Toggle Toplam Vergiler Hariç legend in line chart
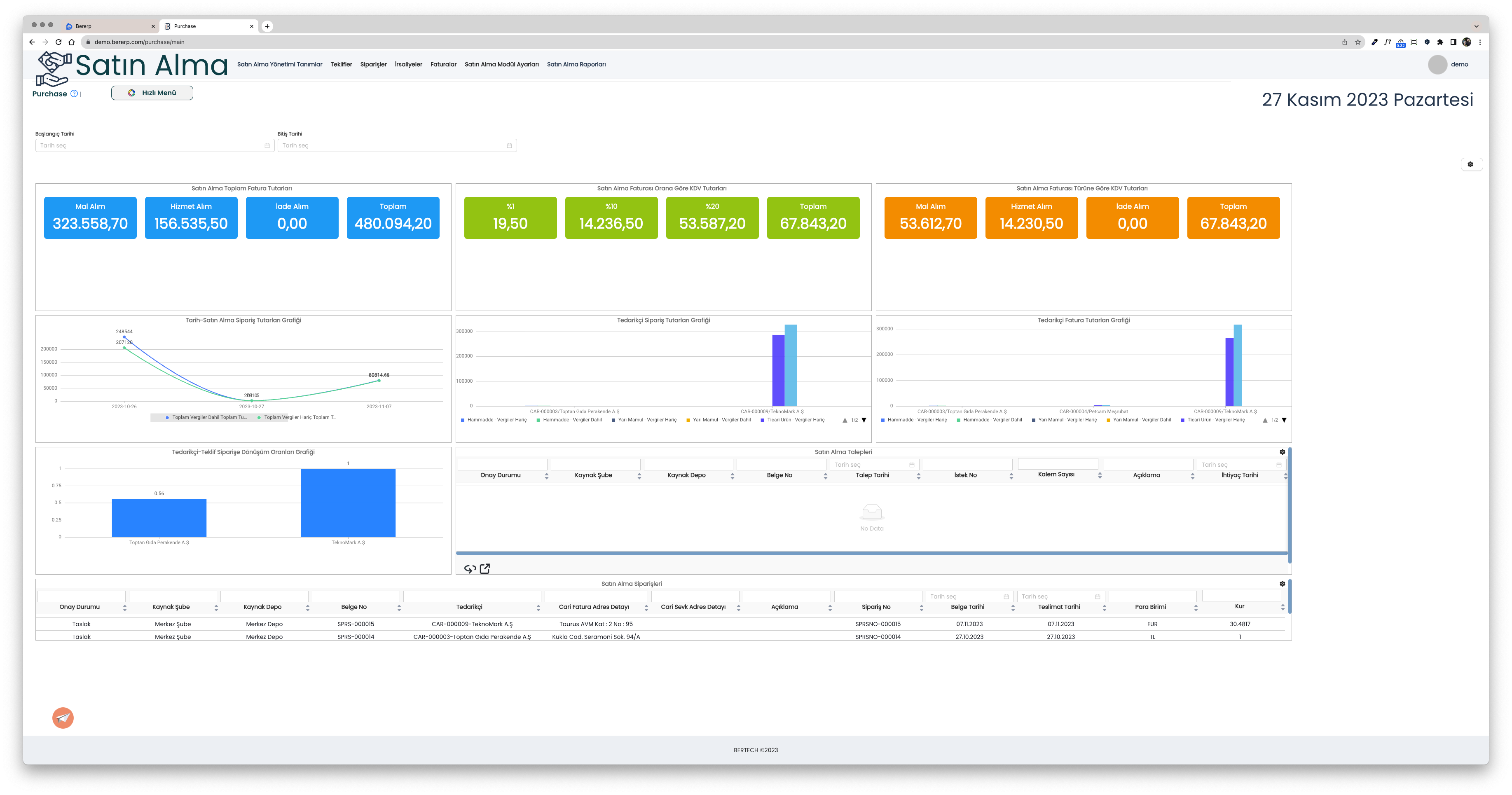 coord(297,419)
